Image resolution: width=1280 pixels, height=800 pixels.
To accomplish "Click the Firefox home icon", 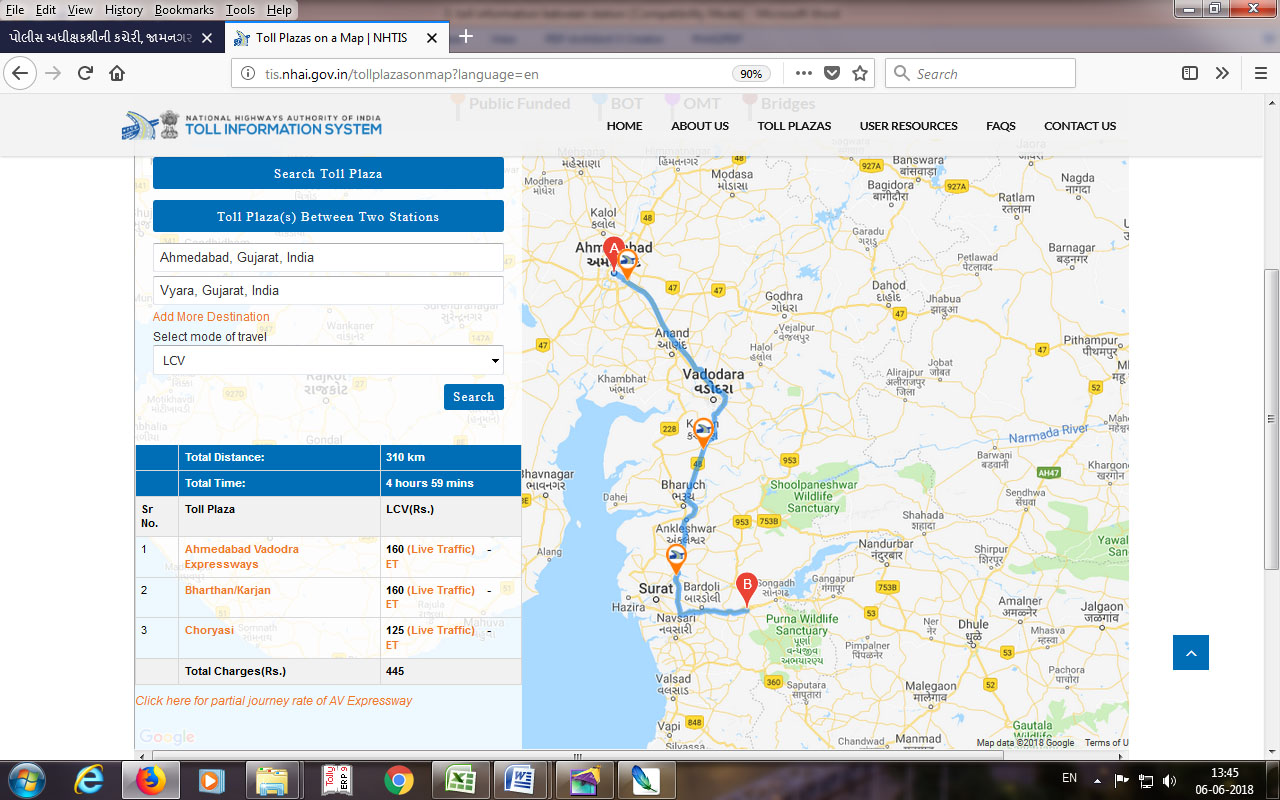I will click(117, 73).
